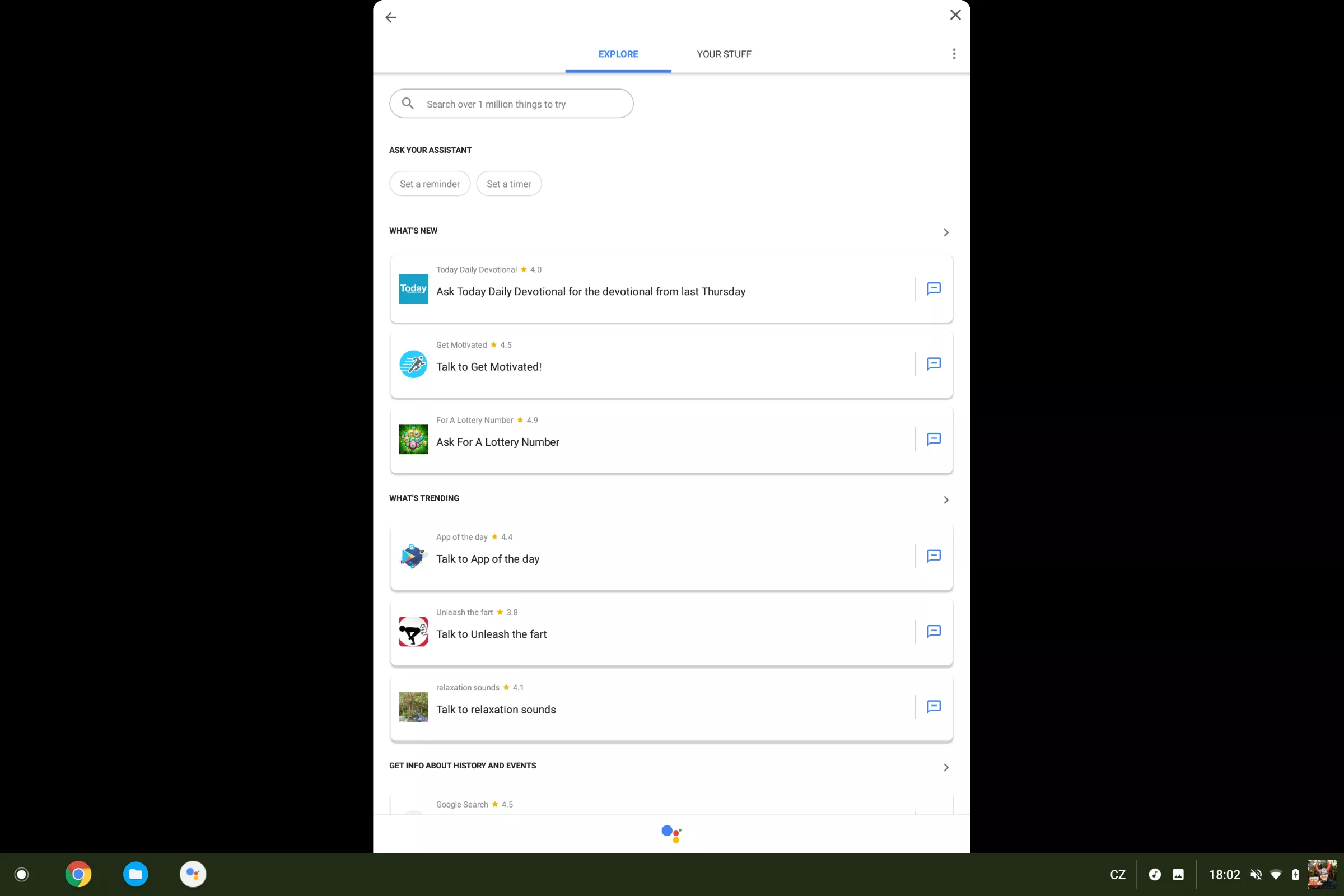Image resolution: width=1344 pixels, height=896 pixels.
Task: Tap chat icon for App of the day
Action: tap(934, 556)
